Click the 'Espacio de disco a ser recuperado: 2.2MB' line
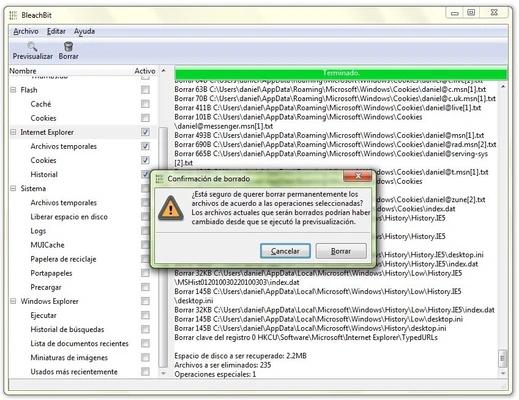 240,356
